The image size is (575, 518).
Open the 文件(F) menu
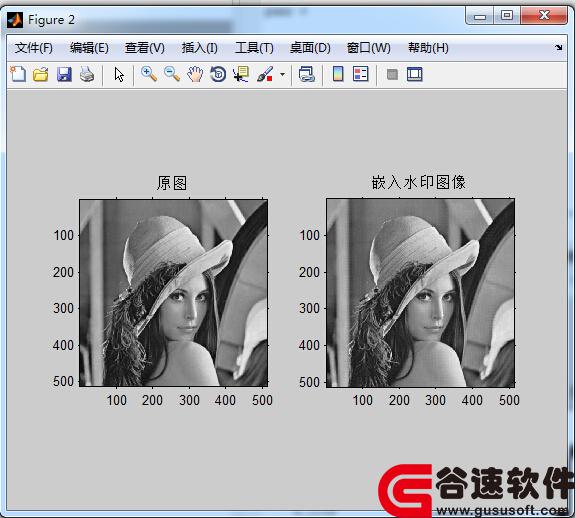(34, 48)
